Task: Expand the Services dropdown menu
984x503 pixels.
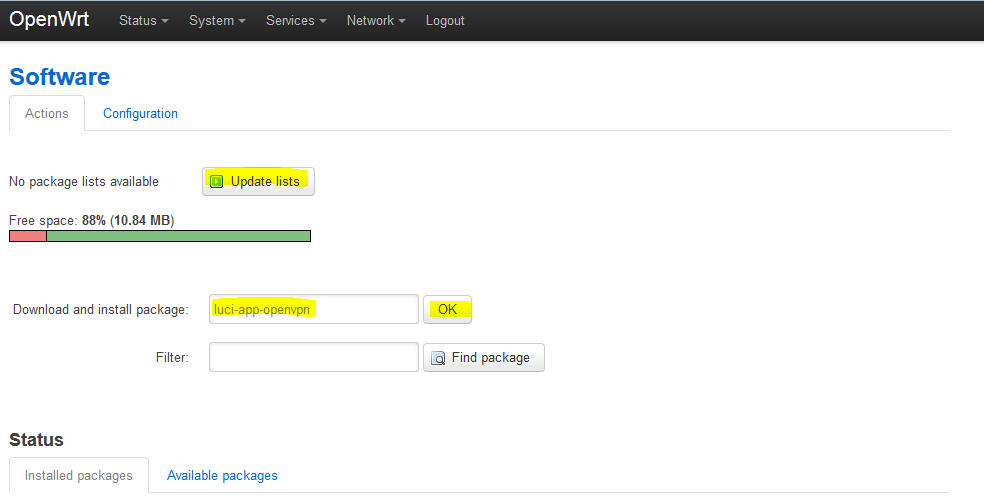Action: [296, 21]
